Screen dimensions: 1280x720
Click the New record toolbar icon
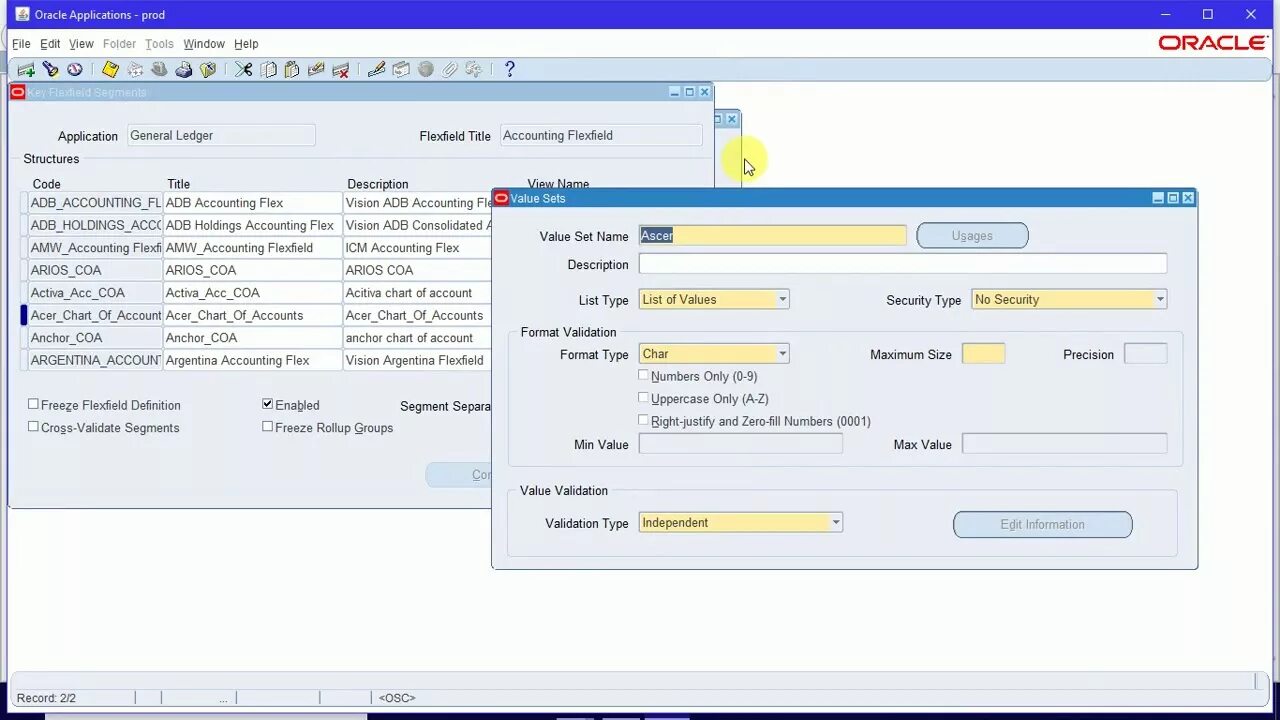[26, 69]
